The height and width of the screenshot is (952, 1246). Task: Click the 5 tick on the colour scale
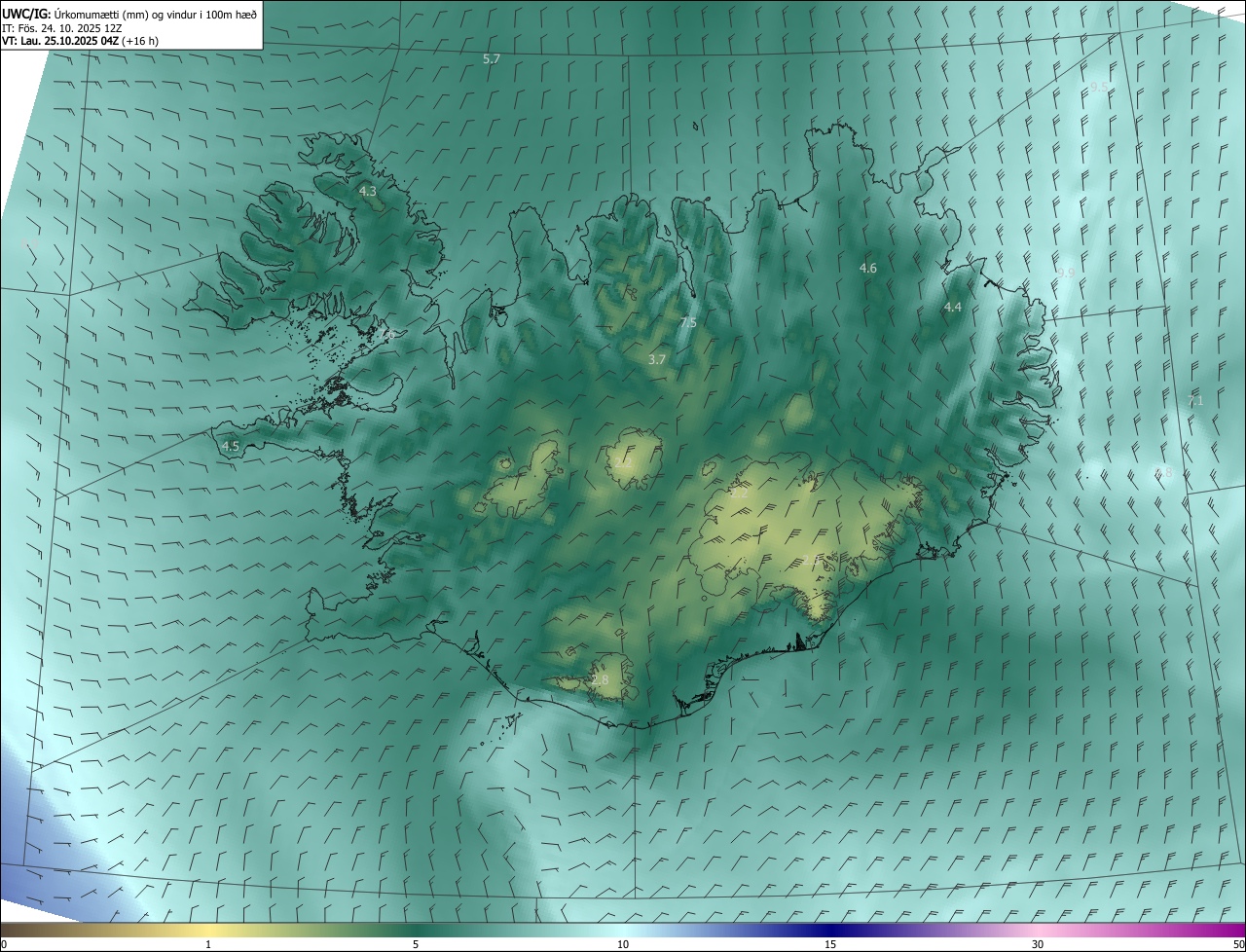416,944
